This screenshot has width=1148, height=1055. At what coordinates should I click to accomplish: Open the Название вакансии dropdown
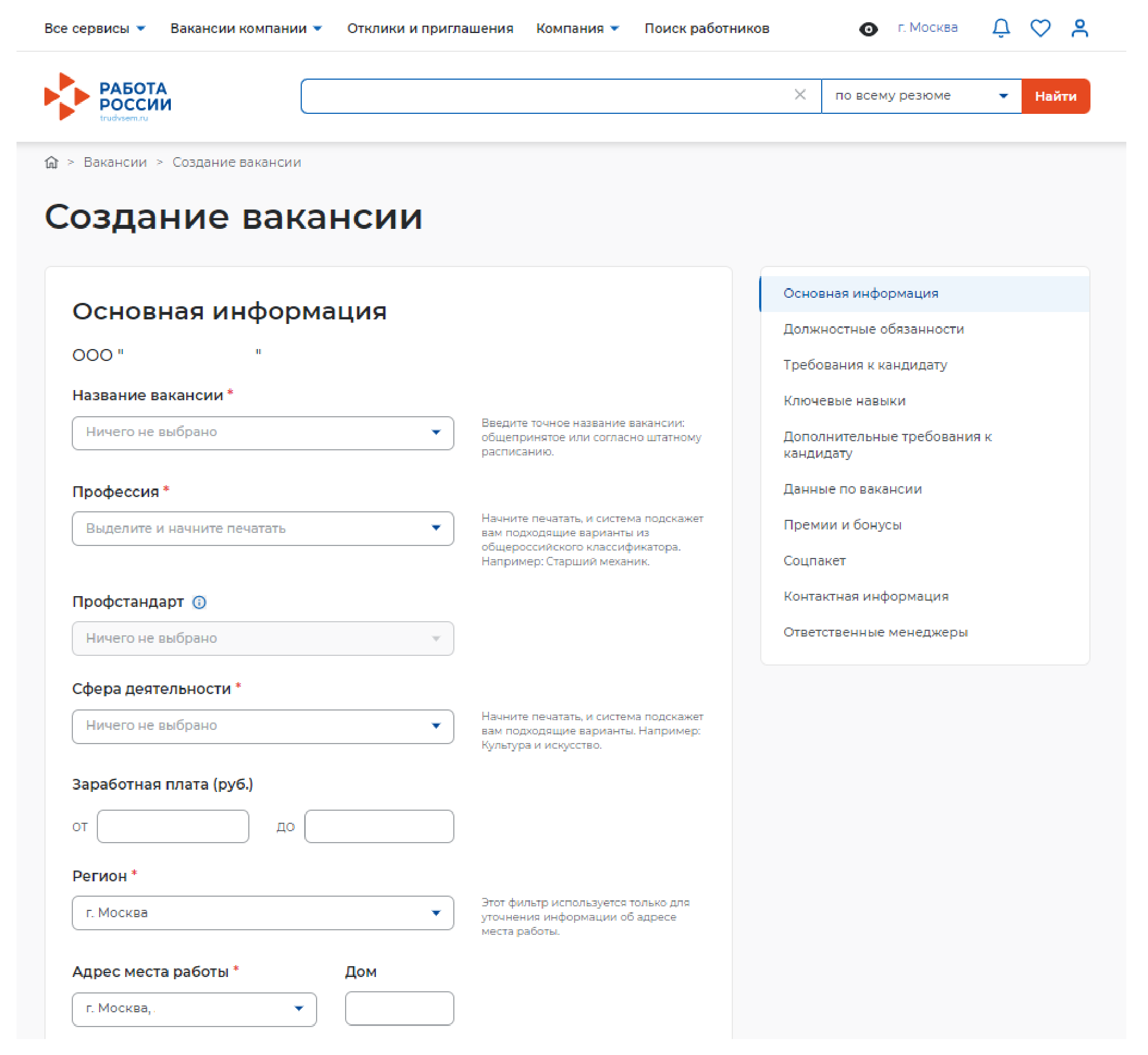coord(263,433)
